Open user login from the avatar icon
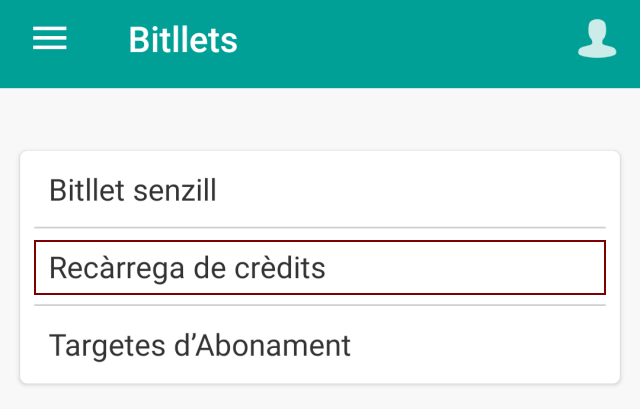Viewport: 640px width, 409px height. 597,39
